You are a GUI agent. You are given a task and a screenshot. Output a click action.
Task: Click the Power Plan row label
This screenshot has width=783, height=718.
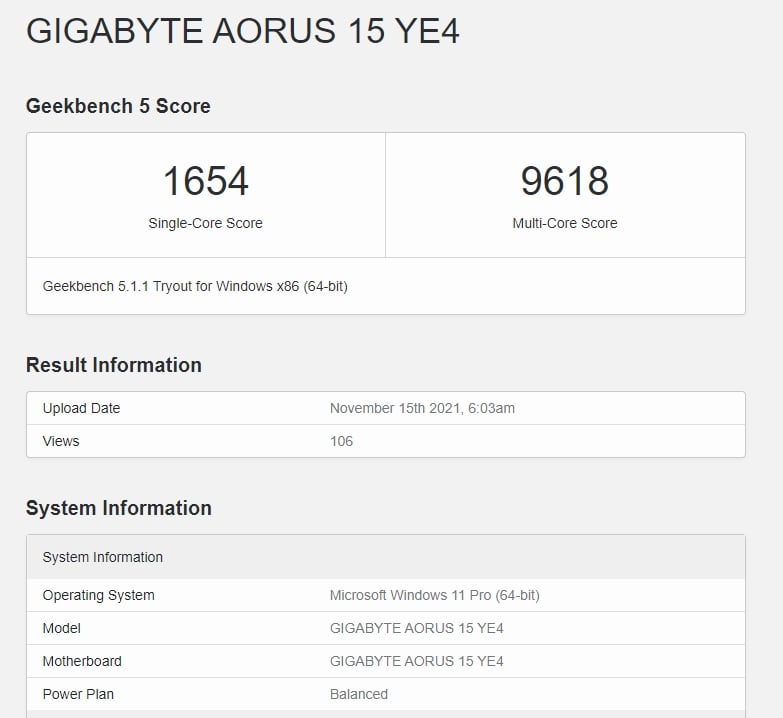(78, 694)
